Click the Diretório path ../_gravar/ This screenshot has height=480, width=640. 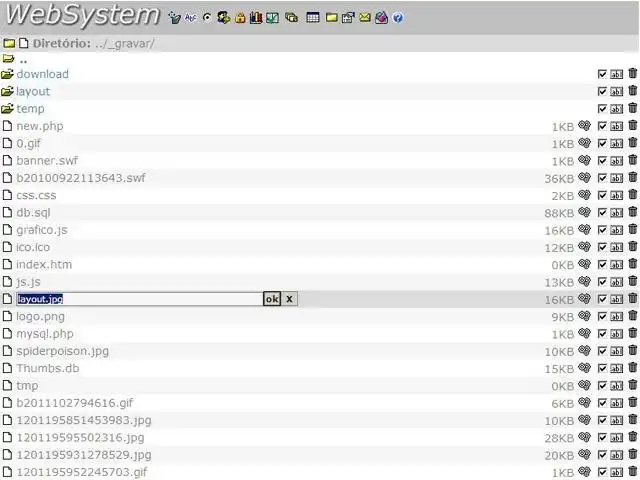(124, 43)
